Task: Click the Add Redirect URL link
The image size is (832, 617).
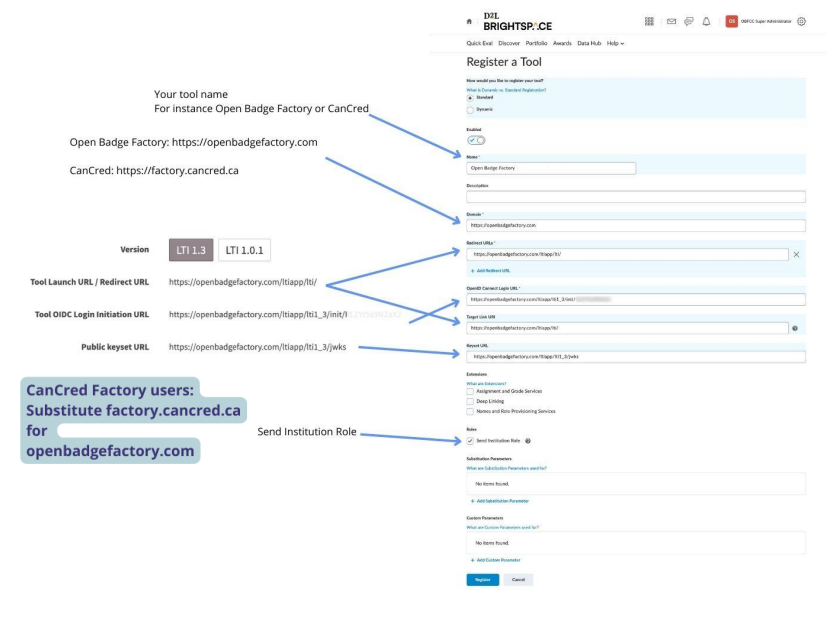Action: [490, 271]
